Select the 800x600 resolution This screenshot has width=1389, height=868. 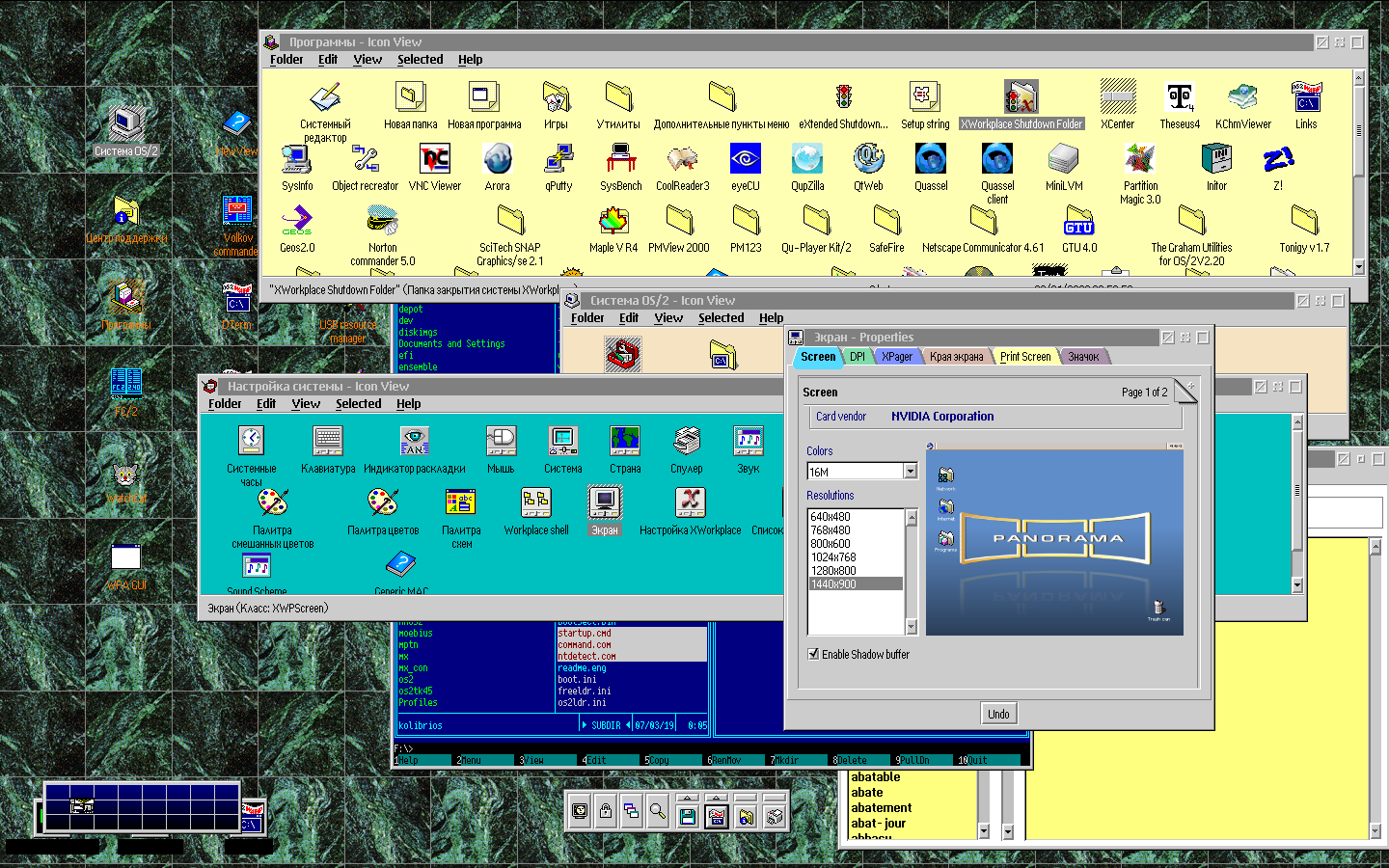pyautogui.click(x=855, y=544)
